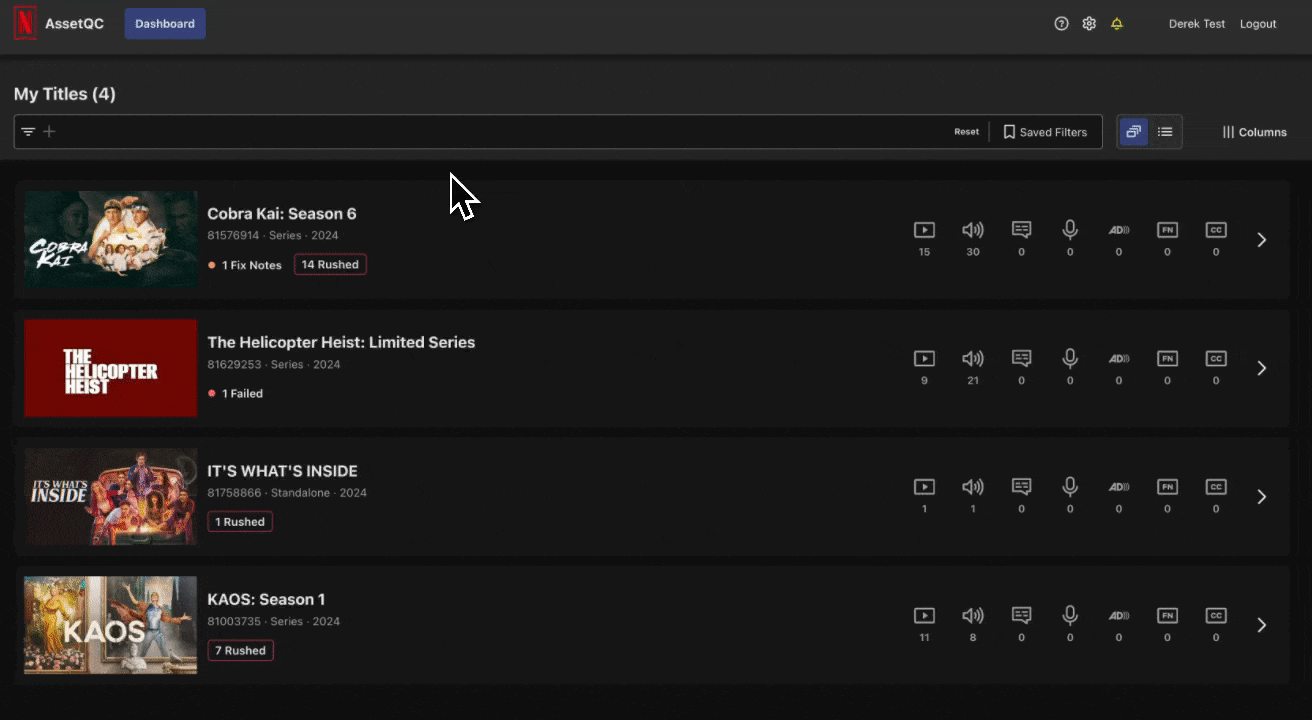
Task: Reset the filters
Action: click(x=966, y=132)
